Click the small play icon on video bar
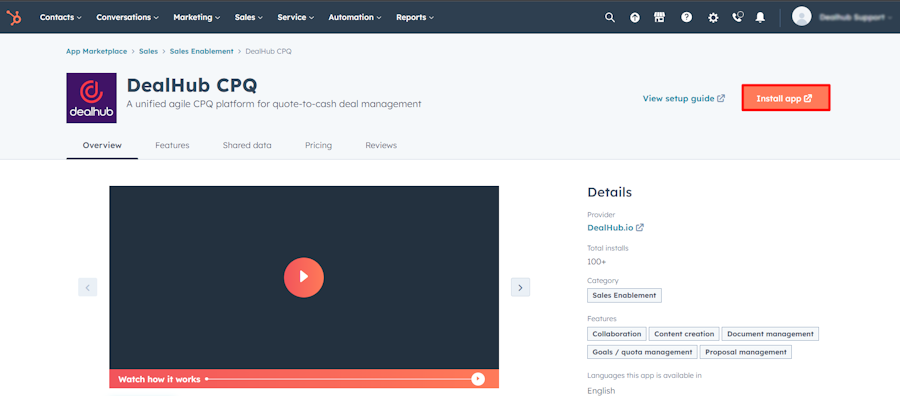 point(478,379)
